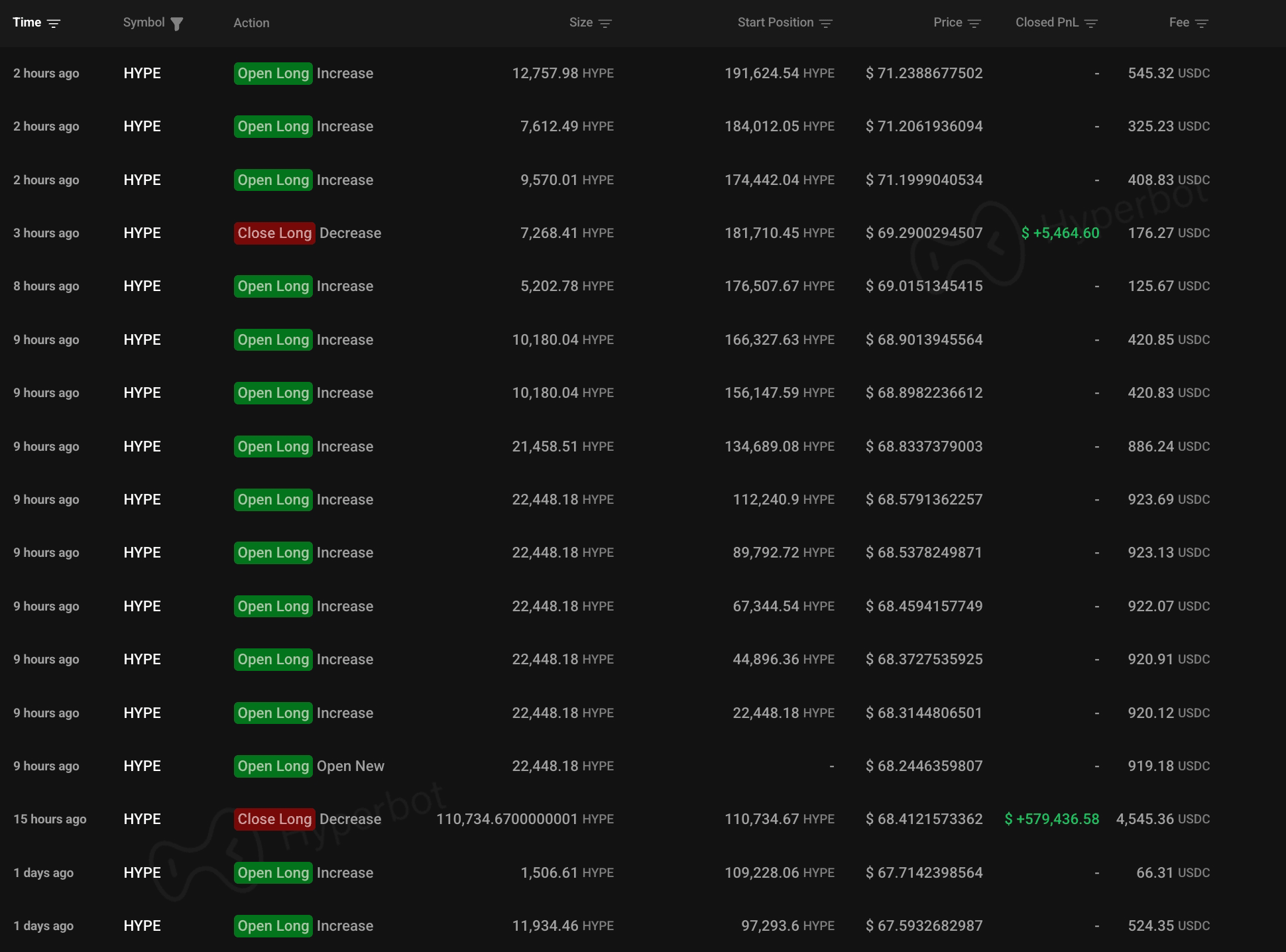Select price $ 68.8982236612
Viewport: 1286px width, 952px height.
tap(924, 392)
